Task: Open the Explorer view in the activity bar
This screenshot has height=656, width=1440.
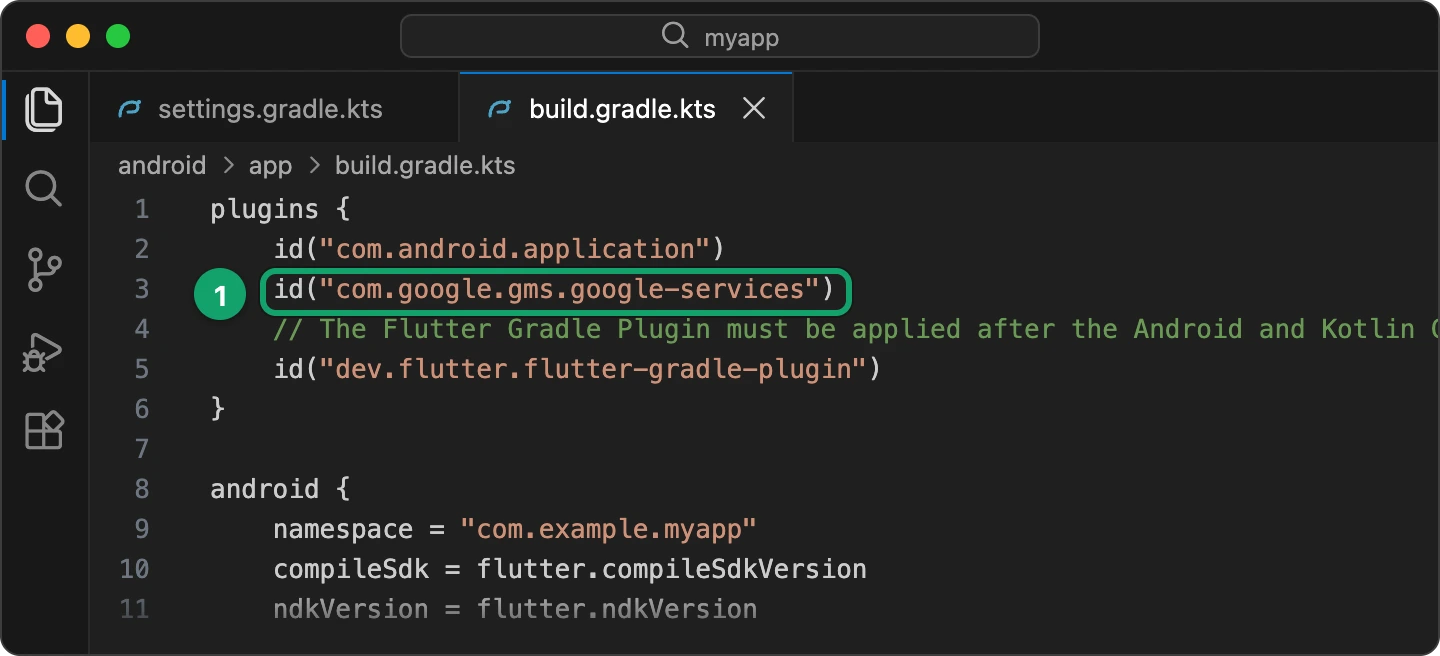Action: (x=43, y=109)
